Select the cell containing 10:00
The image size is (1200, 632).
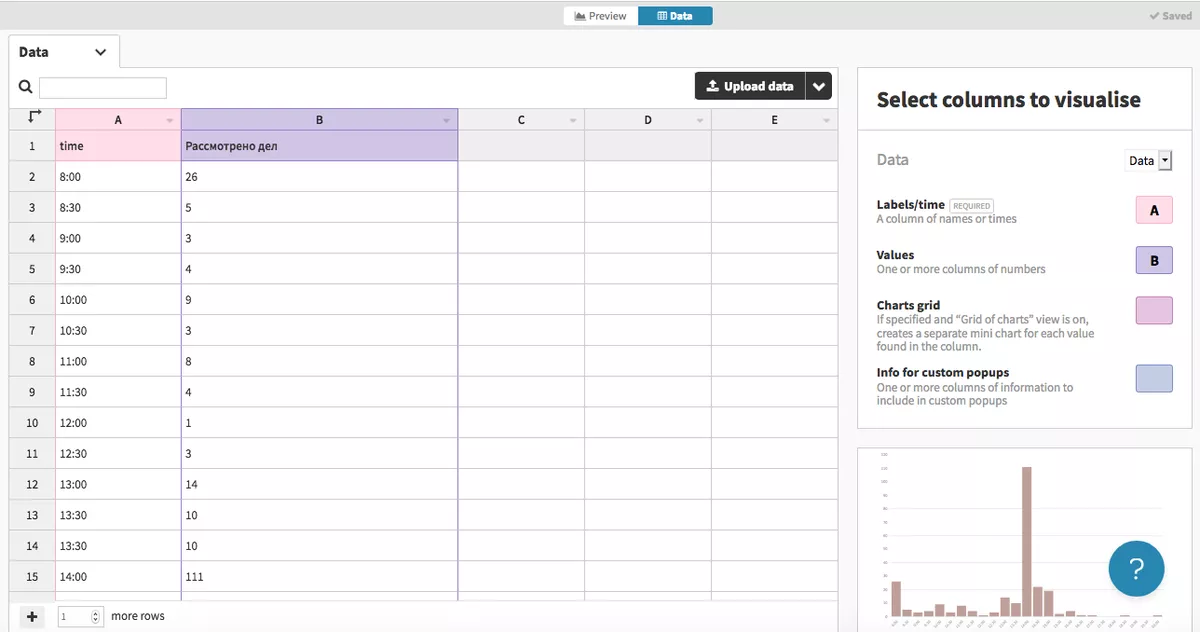[x=118, y=300]
